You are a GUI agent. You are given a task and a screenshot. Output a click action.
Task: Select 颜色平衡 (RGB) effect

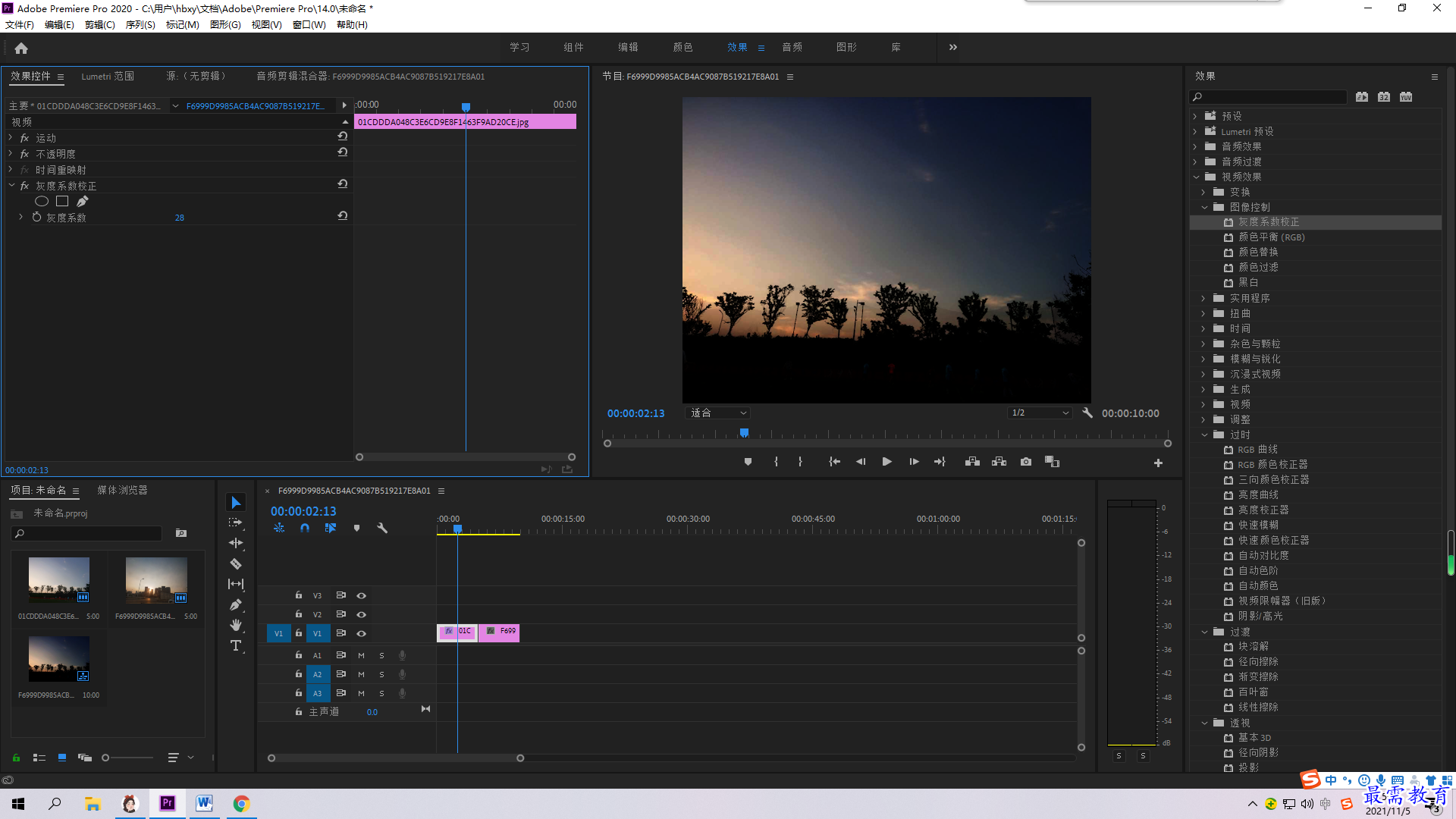pos(1272,237)
